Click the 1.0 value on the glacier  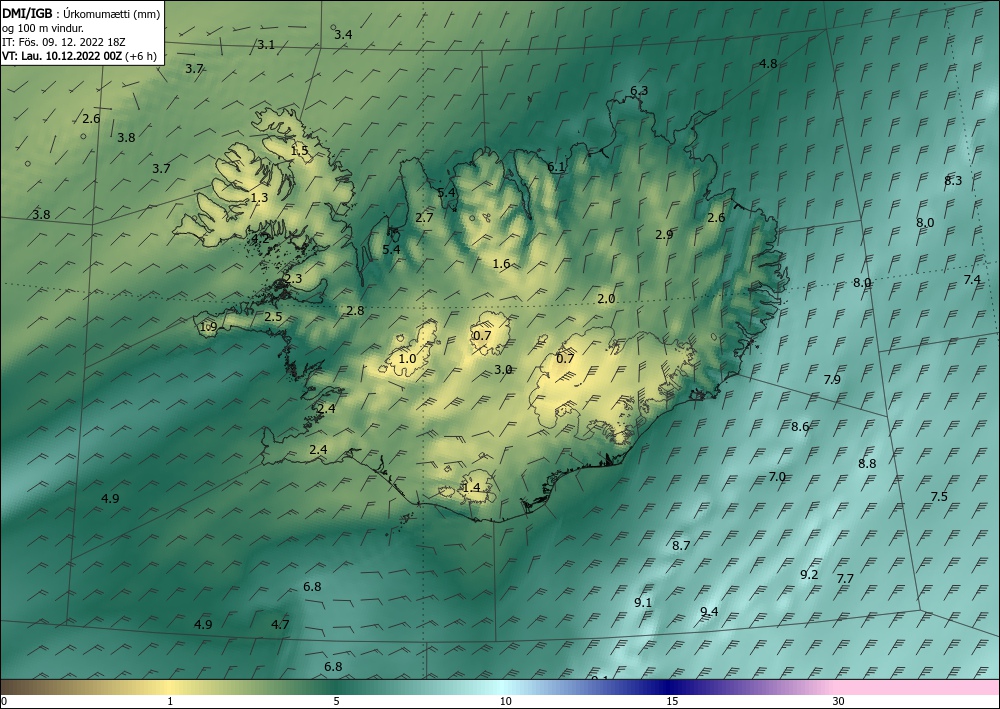pyautogui.click(x=407, y=358)
